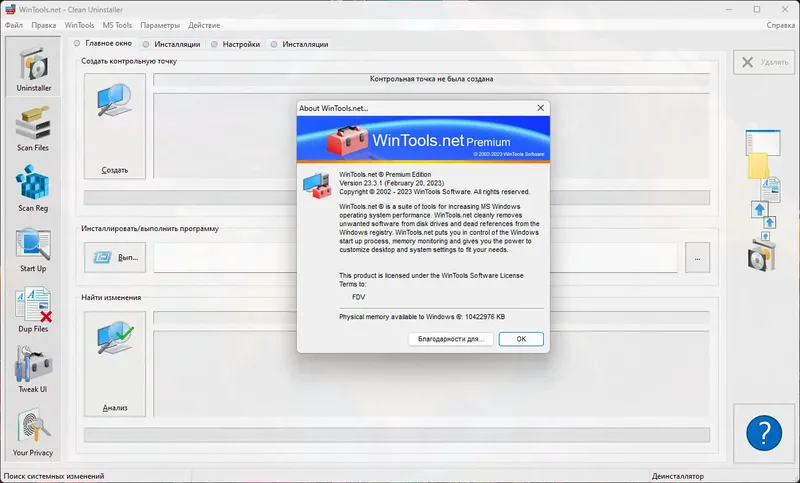
Task: Click the WinTools.net Premium banner image
Action: [423, 139]
